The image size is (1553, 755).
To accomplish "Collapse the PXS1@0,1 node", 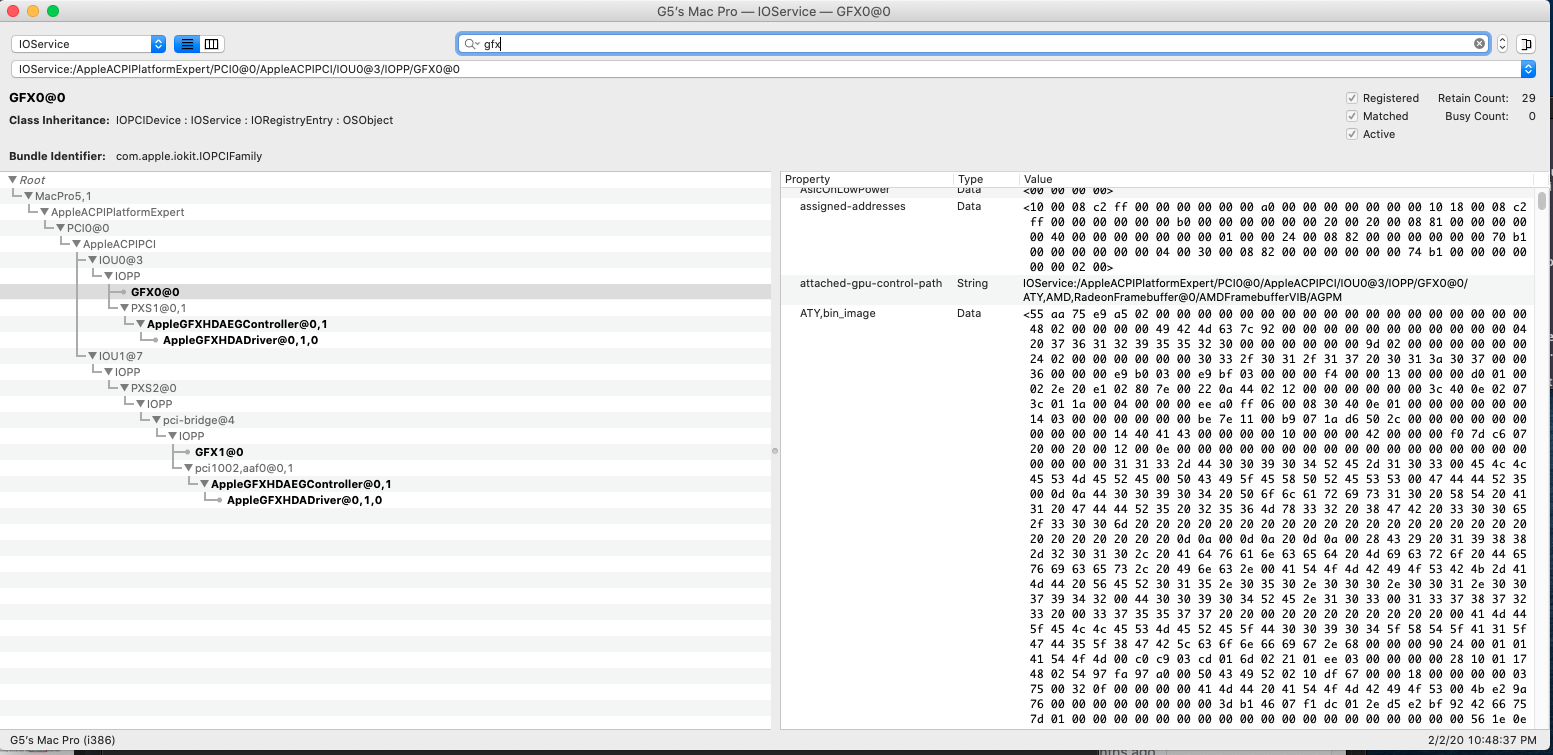I will 125,308.
